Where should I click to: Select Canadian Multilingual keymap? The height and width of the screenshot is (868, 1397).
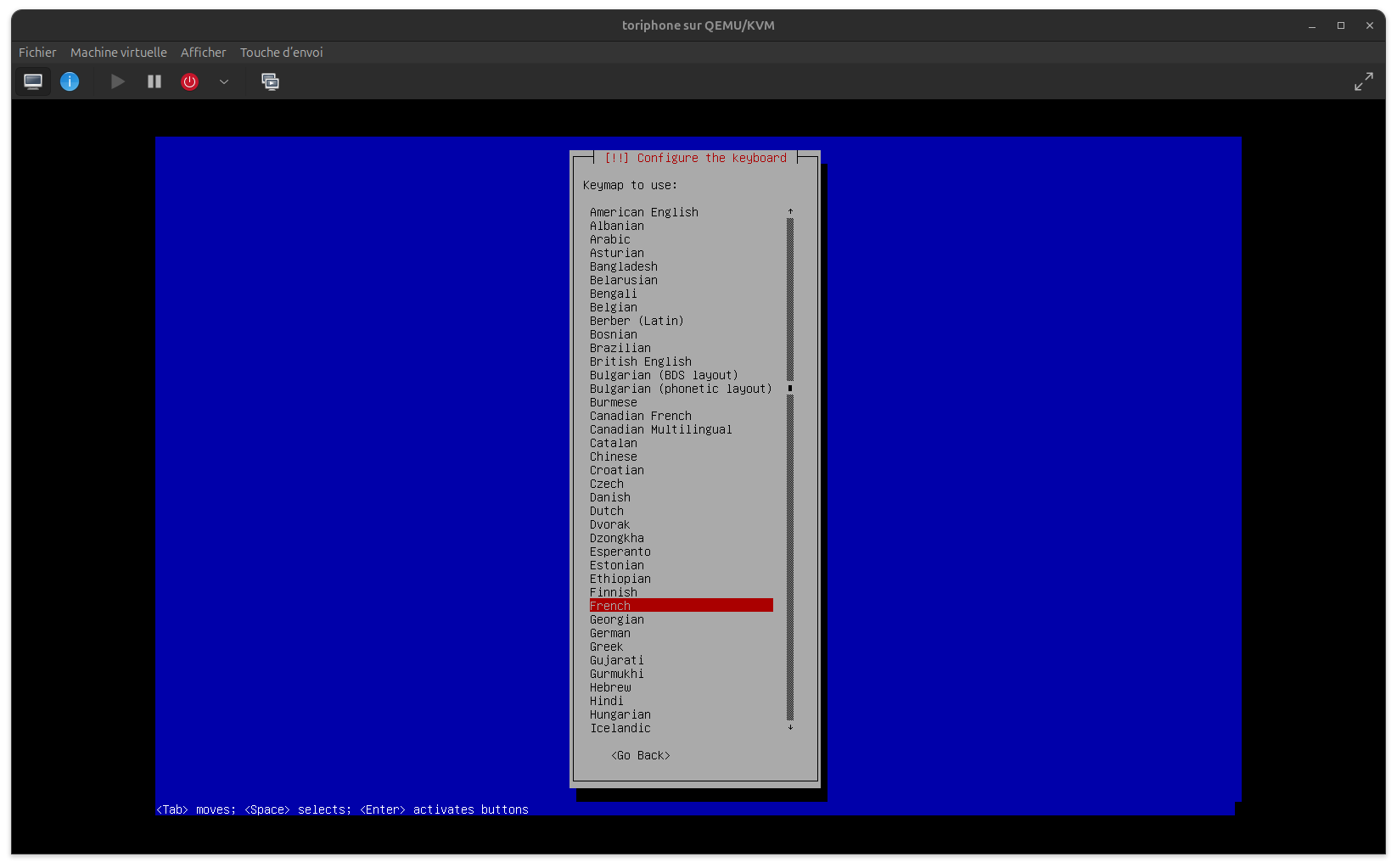pos(660,429)
